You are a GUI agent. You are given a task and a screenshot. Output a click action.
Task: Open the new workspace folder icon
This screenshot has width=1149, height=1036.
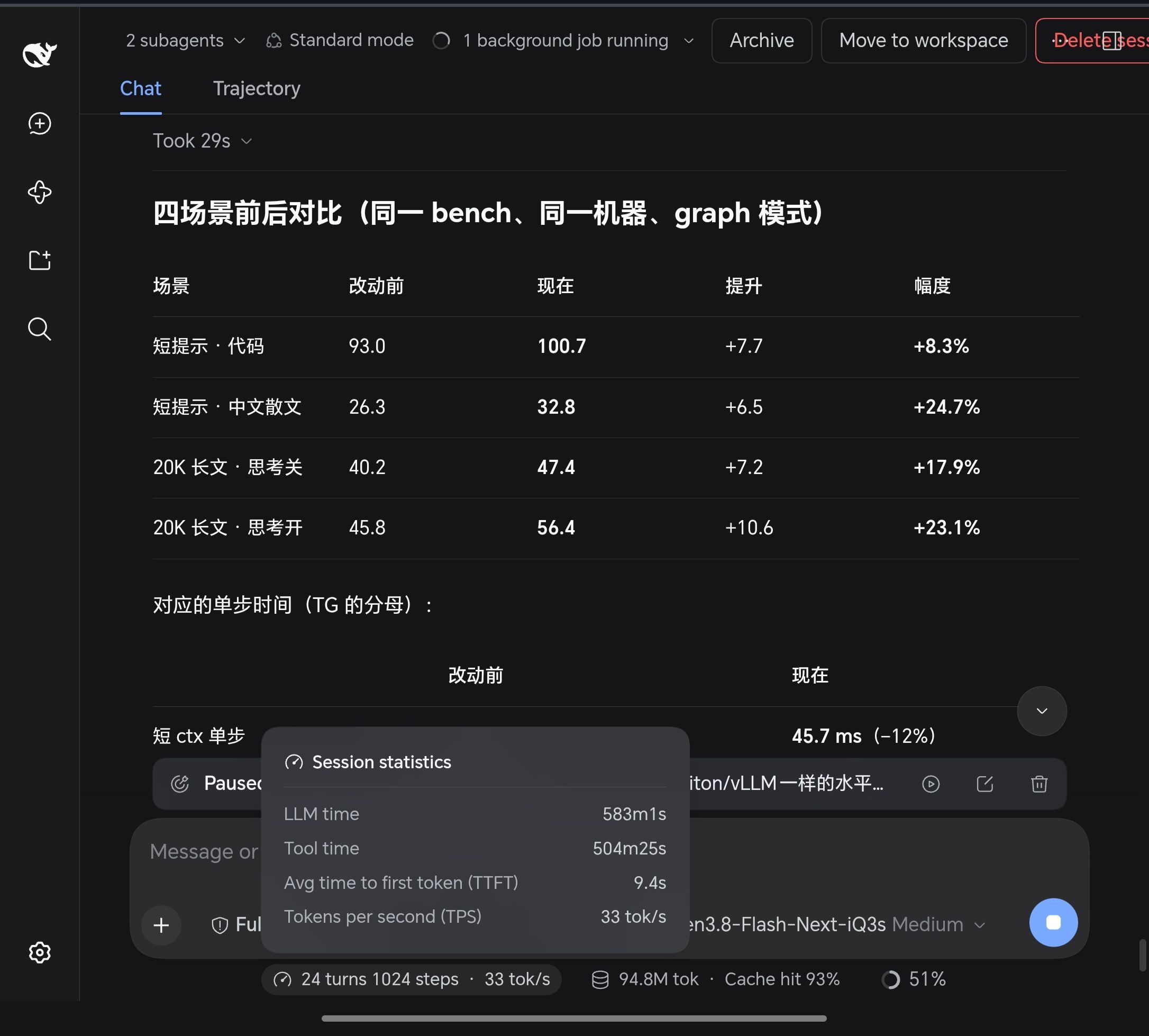point(39,260)
